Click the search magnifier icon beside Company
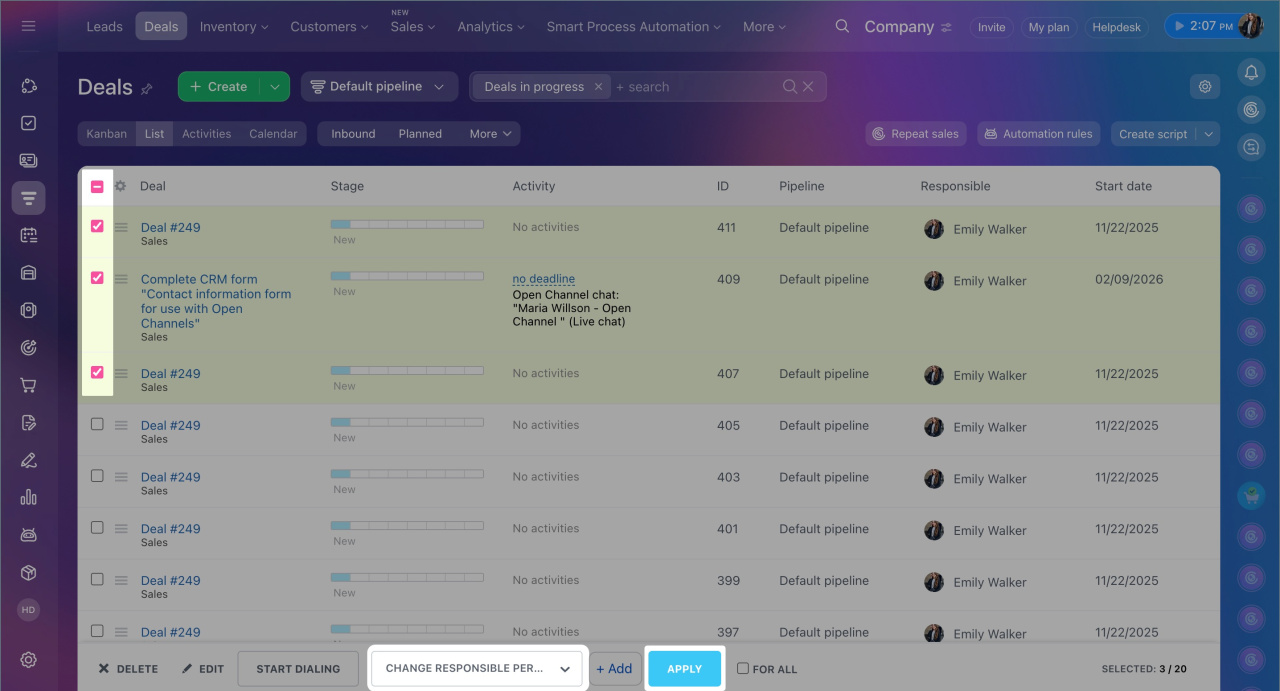Viewport: 1280px width, 691px height. coord(843,26)
